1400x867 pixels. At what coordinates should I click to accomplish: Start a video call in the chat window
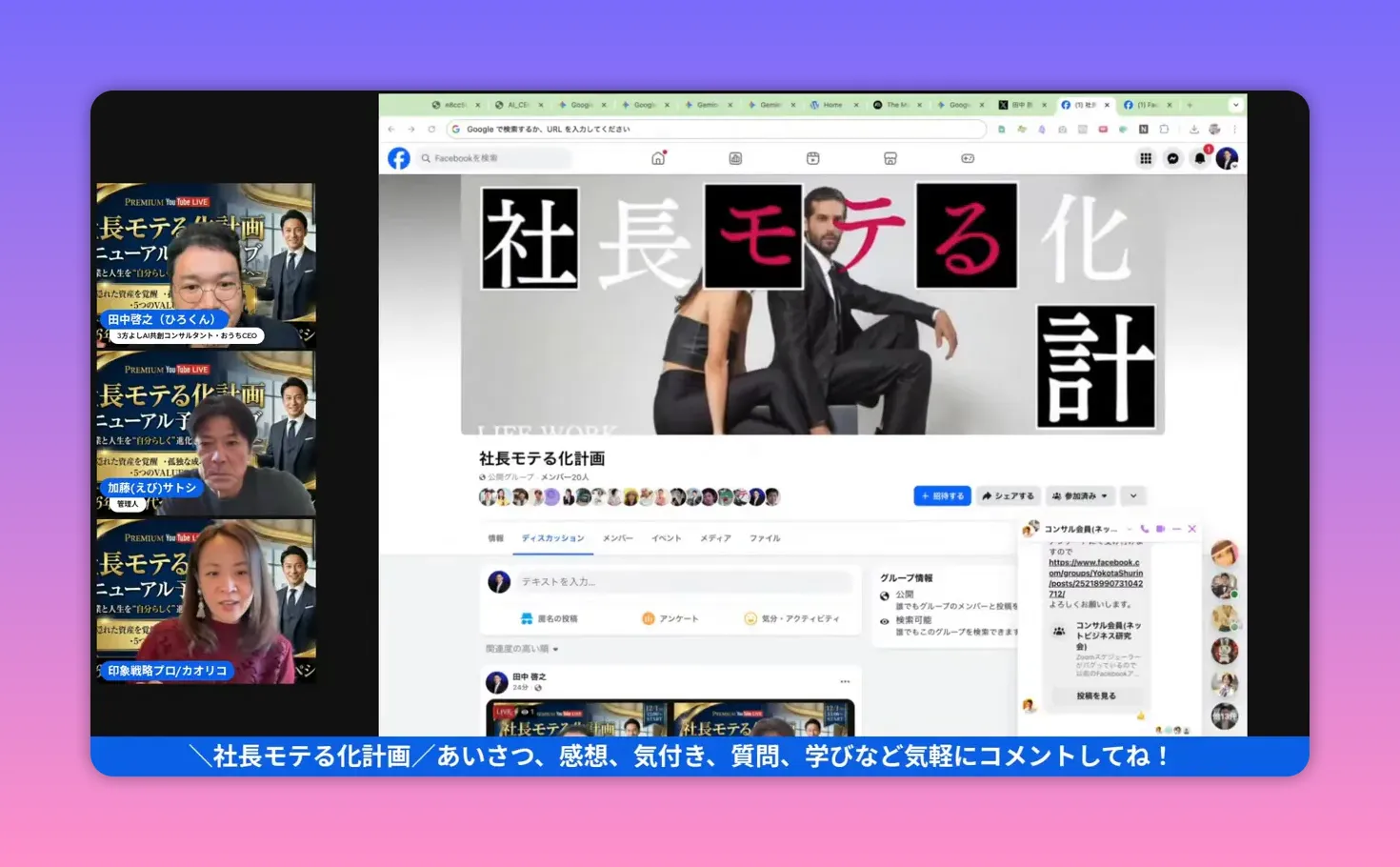1160,528
